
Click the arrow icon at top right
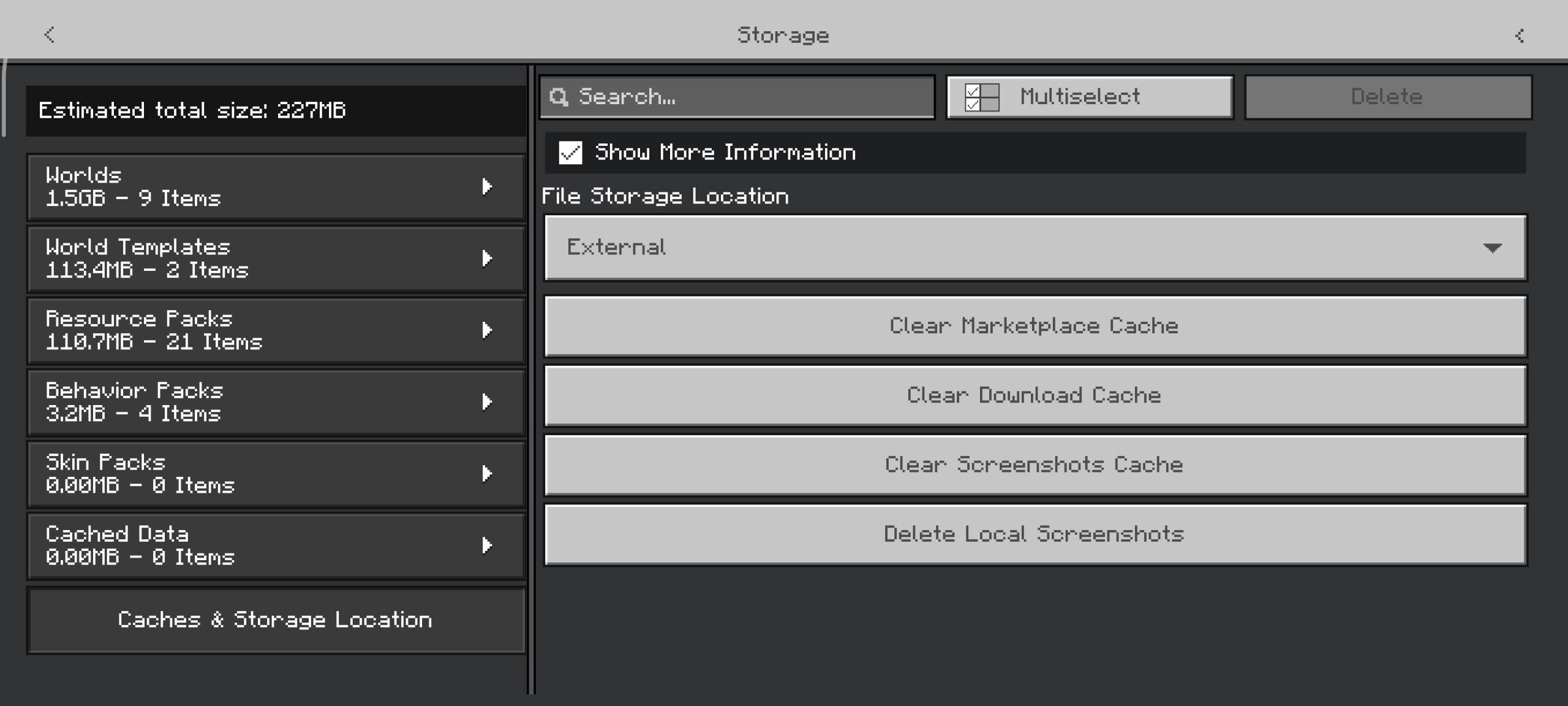coord(1520,36)
